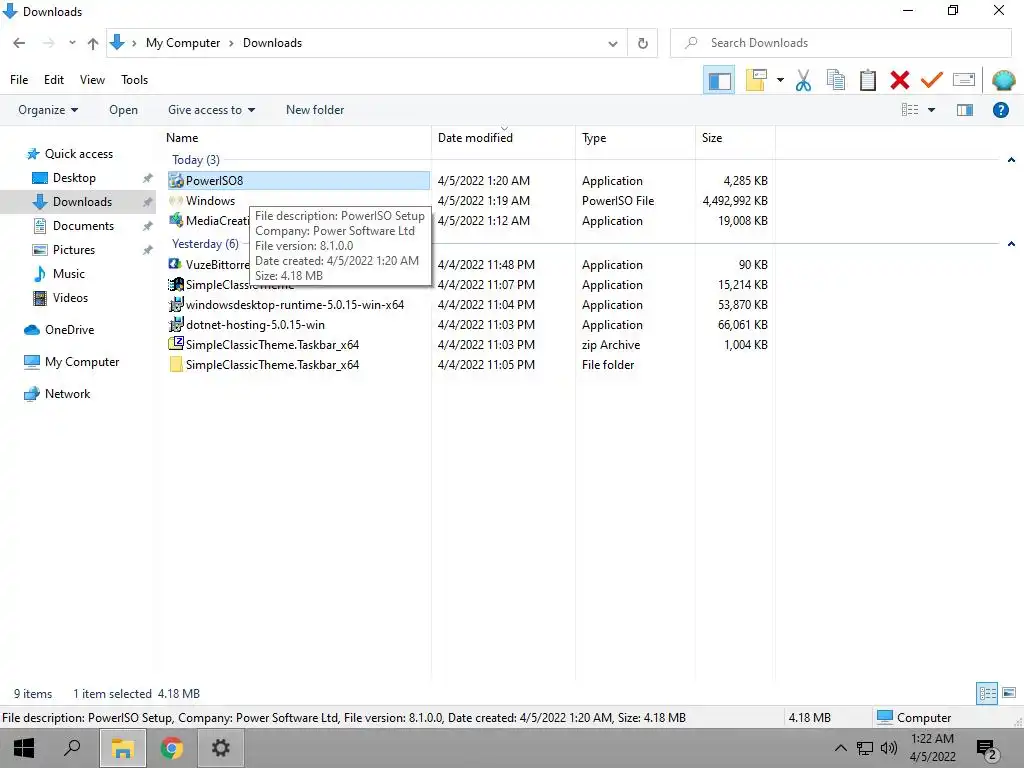Open the File menu
Screen dimensions: 1024x768
click(x=19, y=80)
